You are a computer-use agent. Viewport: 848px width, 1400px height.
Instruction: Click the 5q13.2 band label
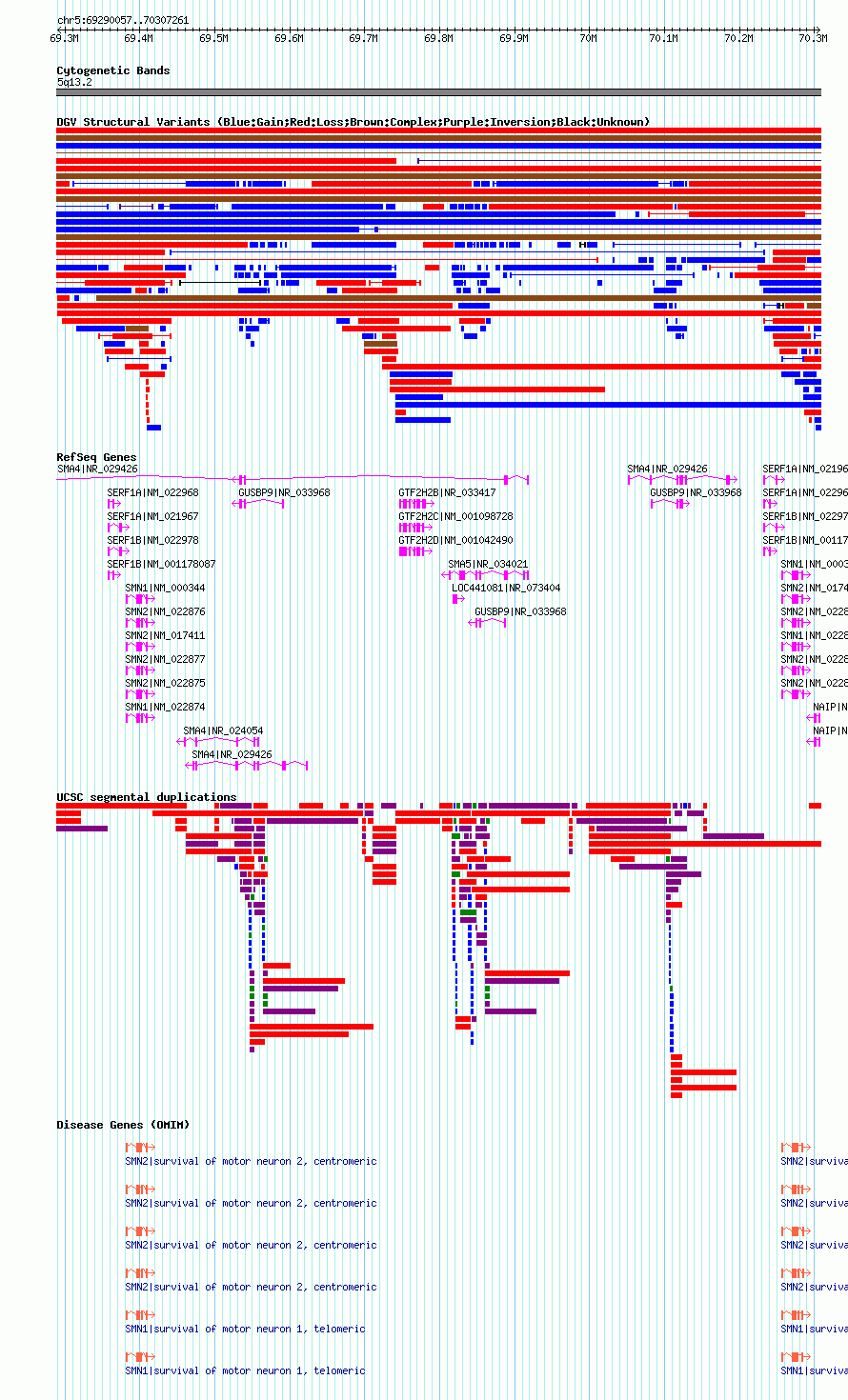74,83
